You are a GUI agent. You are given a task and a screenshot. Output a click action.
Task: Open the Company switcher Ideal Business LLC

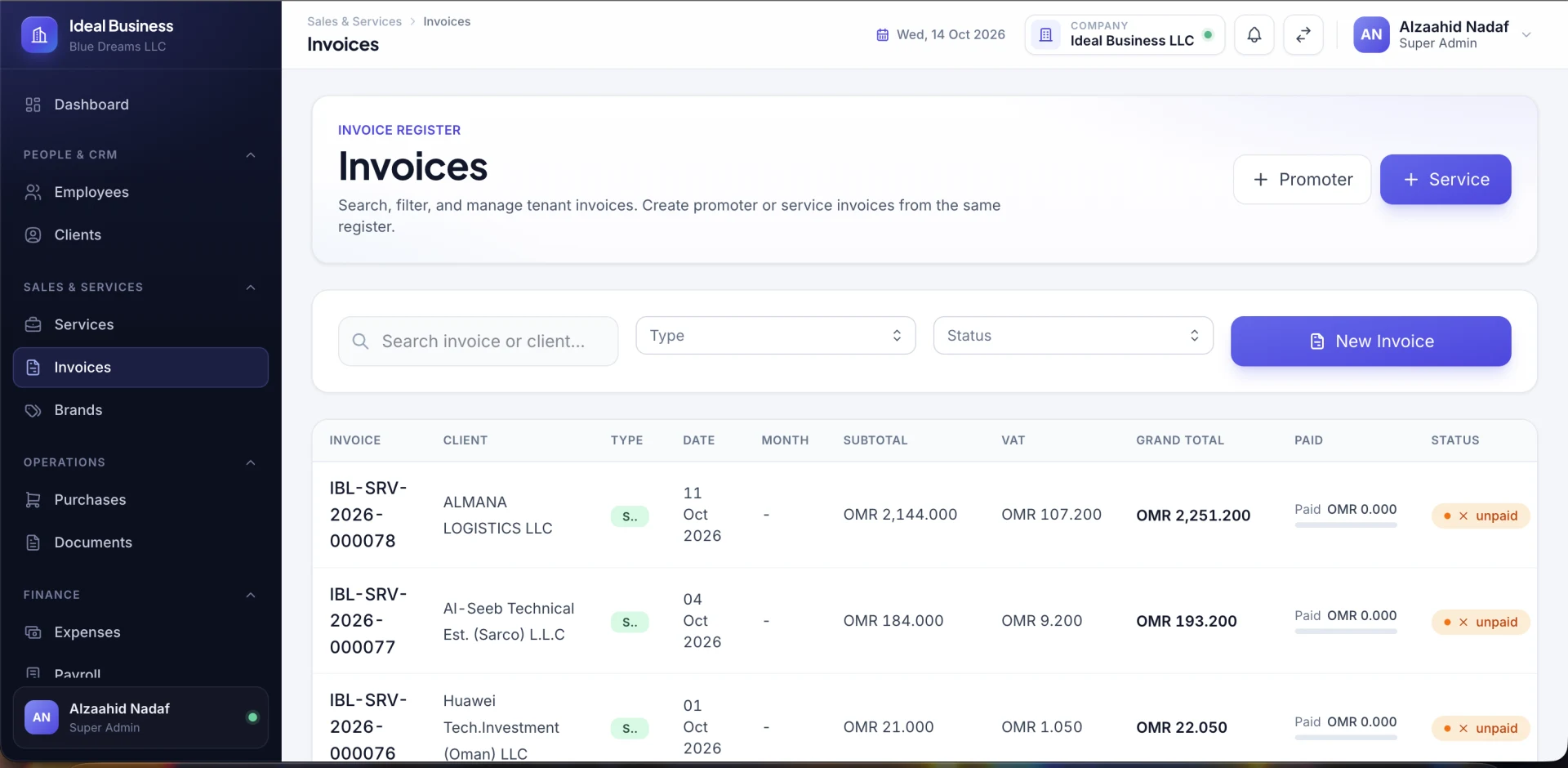click(x=1125, y=35)
